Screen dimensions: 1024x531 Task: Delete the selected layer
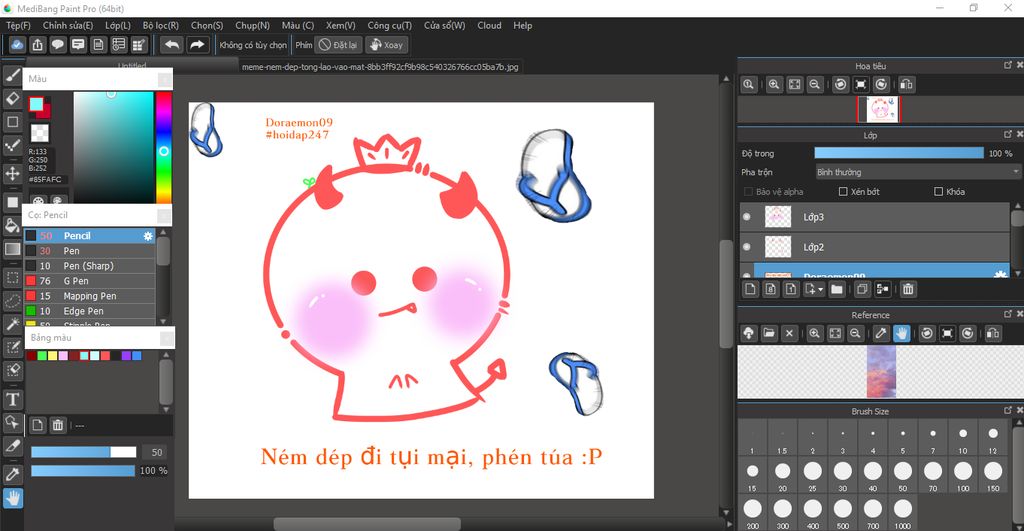pyautogui.click(x=908, y=289)
